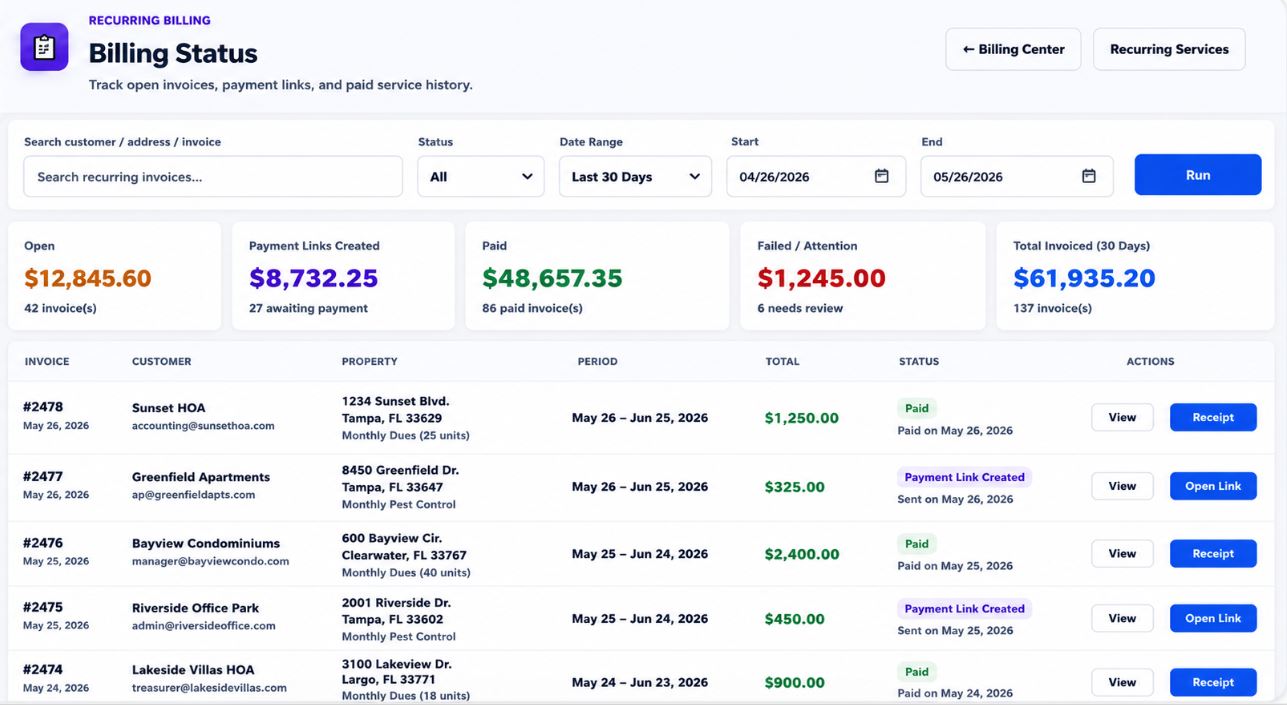1287x705 pixels.
Task: Click the Paid badge on invoice #2478
Action: 917,408
